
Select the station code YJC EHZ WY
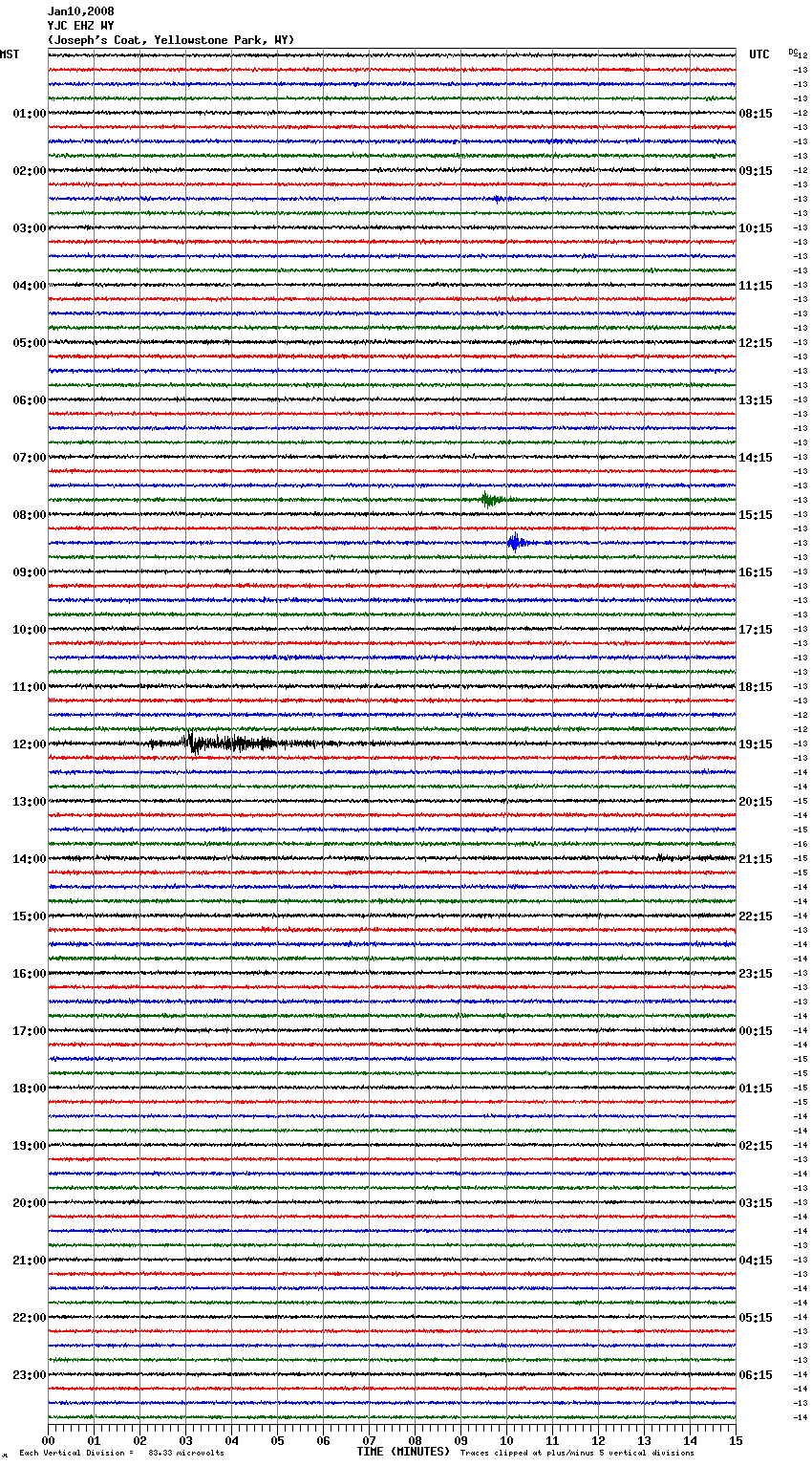[80, 26]
